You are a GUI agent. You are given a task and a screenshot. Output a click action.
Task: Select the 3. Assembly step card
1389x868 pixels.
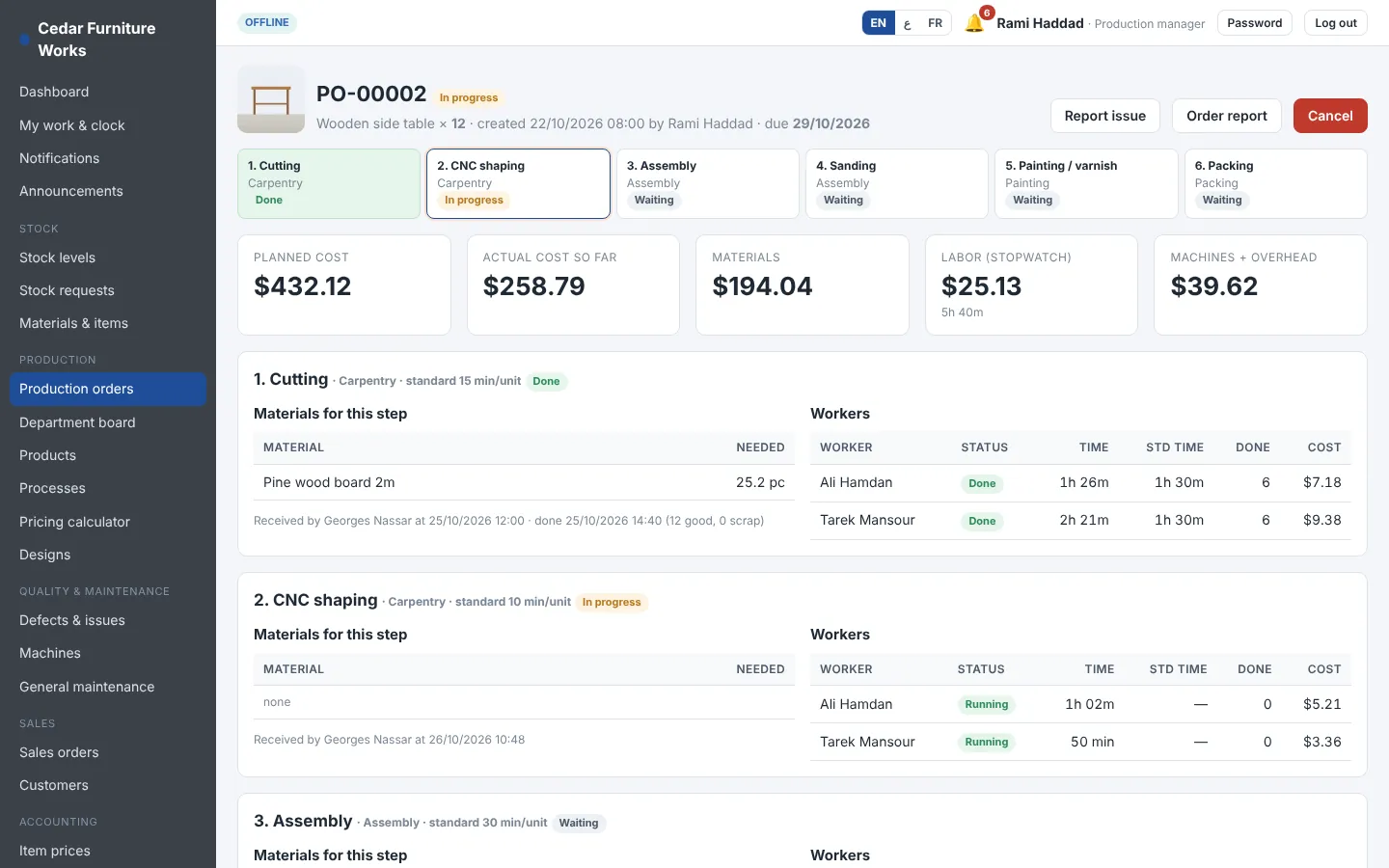click(x=708, y=183)
